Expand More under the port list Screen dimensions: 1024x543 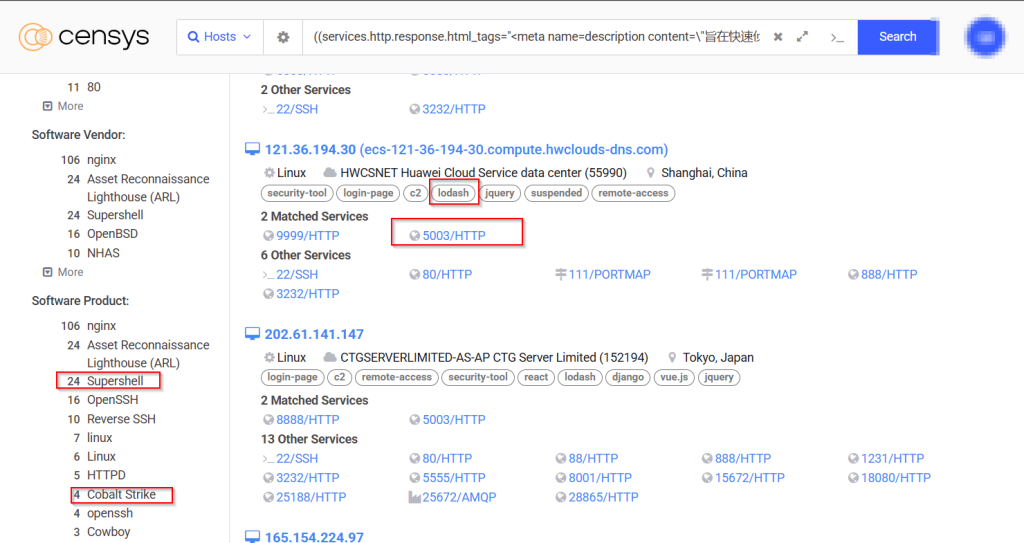[x=63, y=106]
